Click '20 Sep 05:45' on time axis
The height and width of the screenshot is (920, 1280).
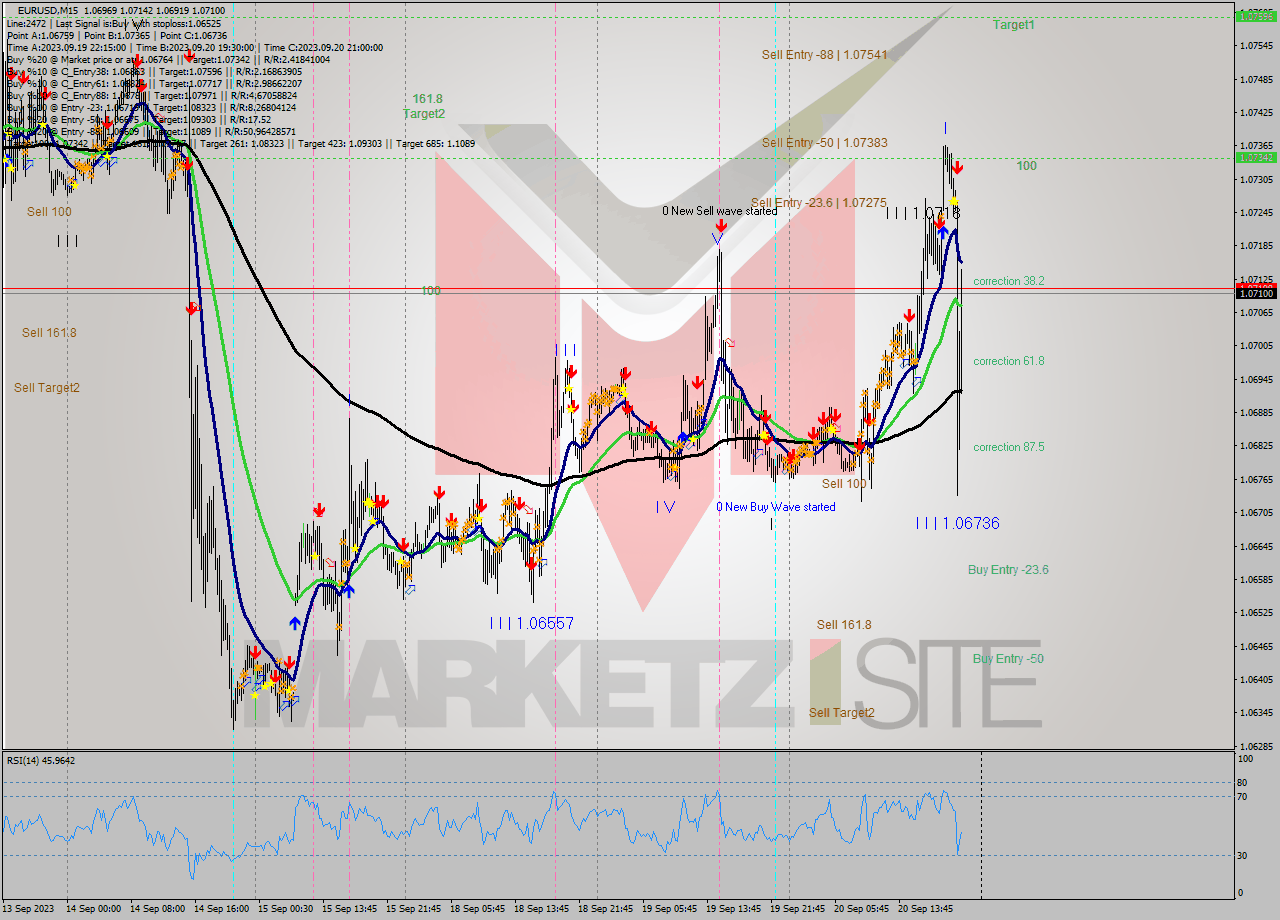[x=861, y=909]
